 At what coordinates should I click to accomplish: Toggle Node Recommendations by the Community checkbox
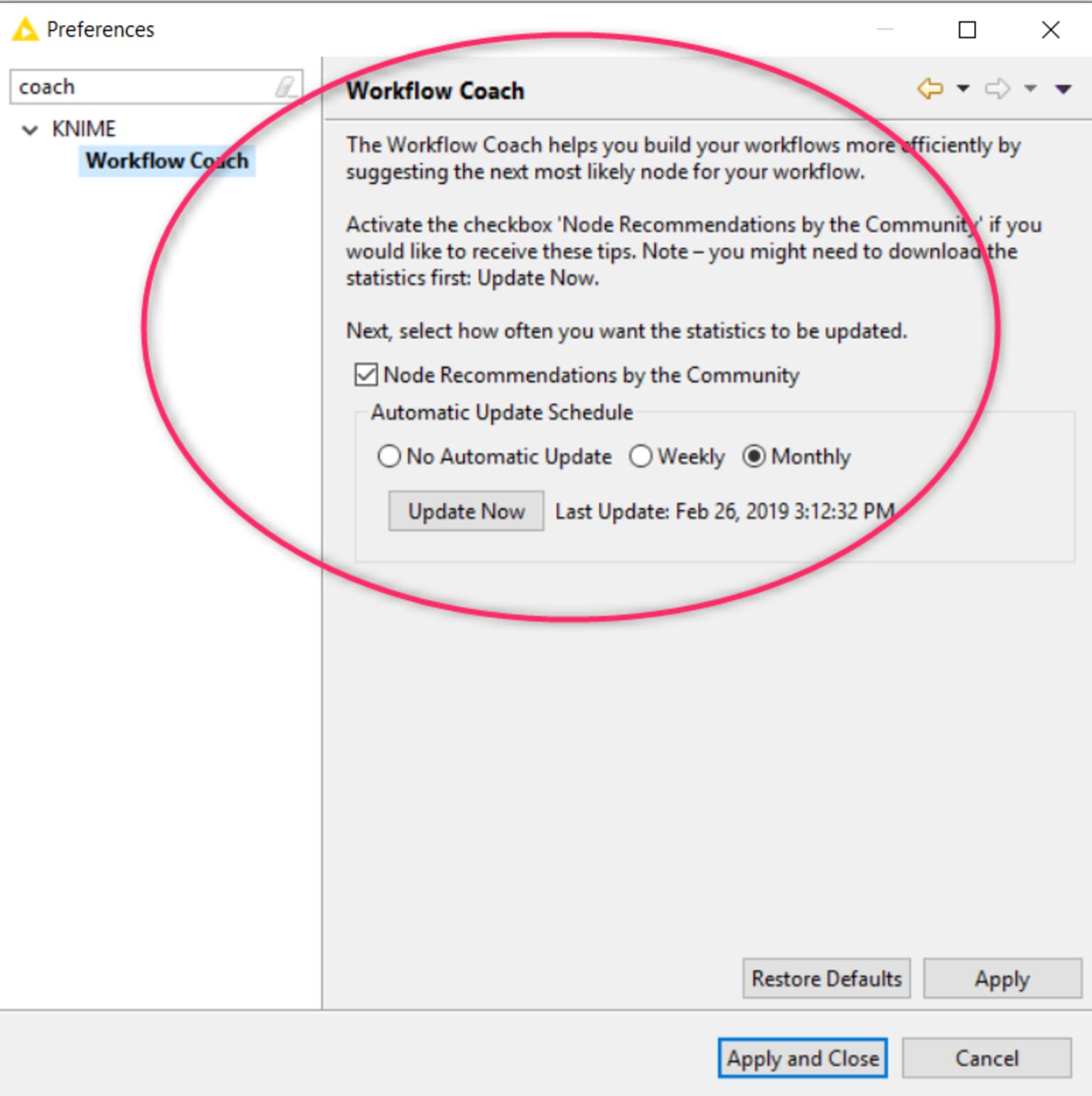tap(366, 375)
